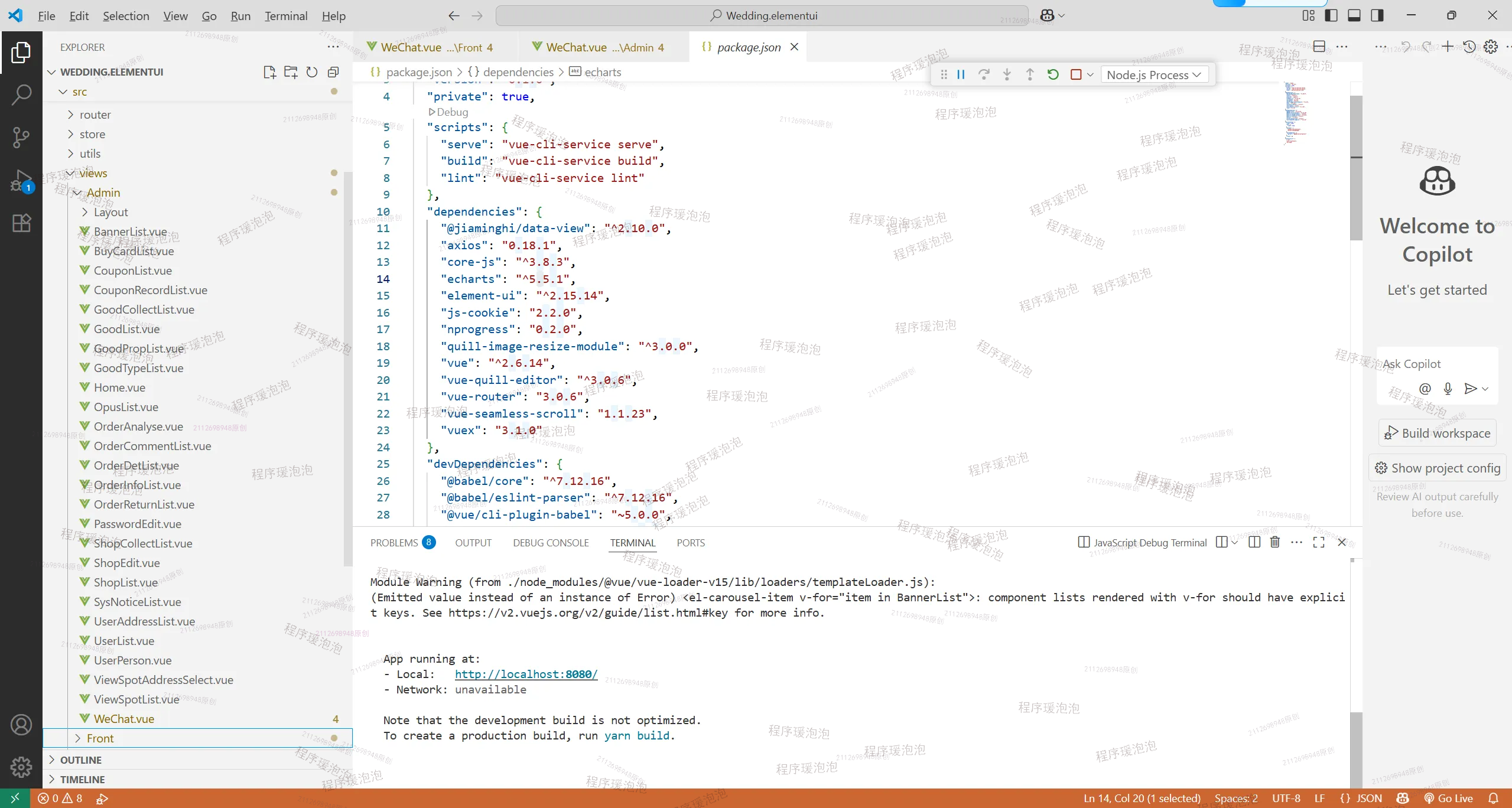Click the editor minimap code overview
The image size is (1512, 808).
(x=1296, y=112)
